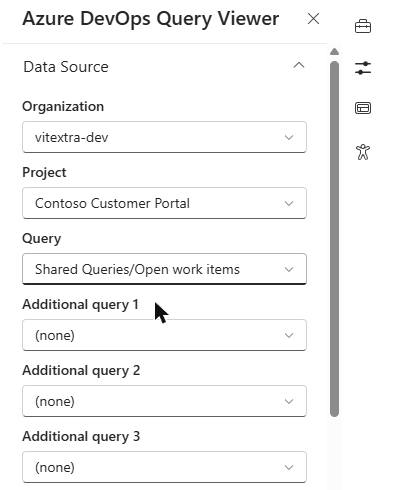This screenshot has height=490, width=396.
Task: Click the Project field label
Action: tap(44, 173)
